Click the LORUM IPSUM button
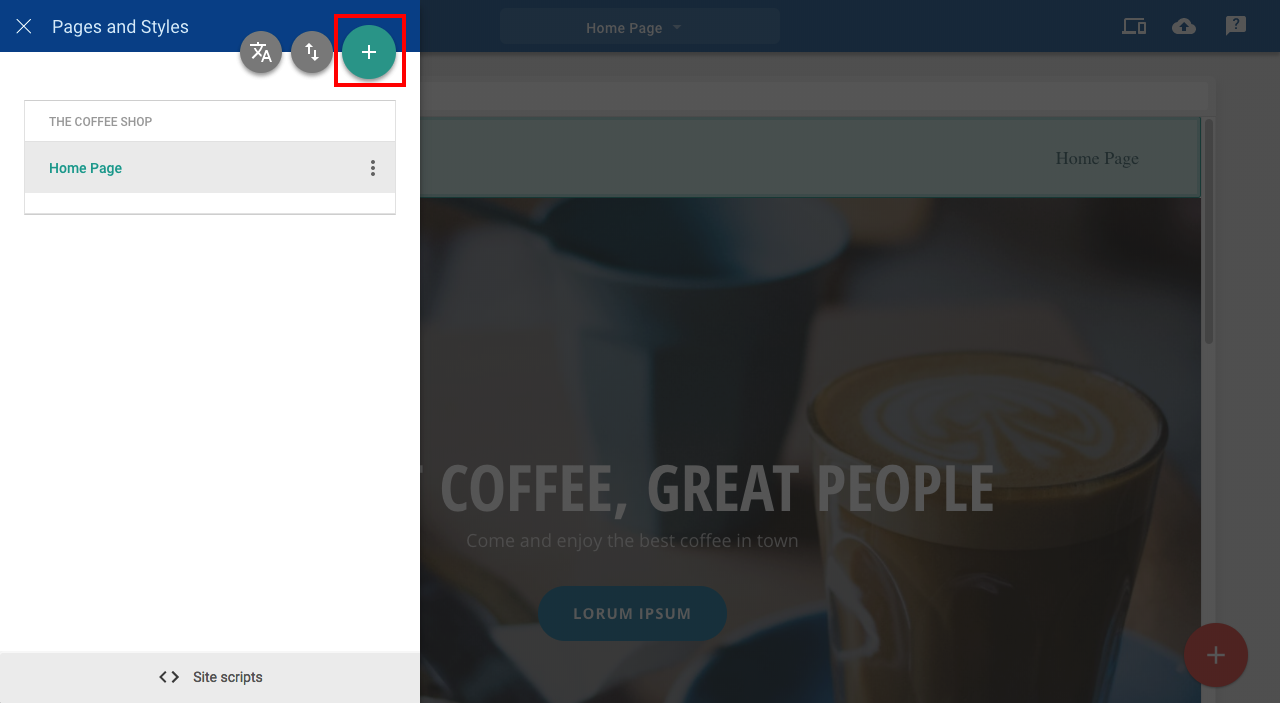Screen dimensions: 1280x703 coord(632,613)
